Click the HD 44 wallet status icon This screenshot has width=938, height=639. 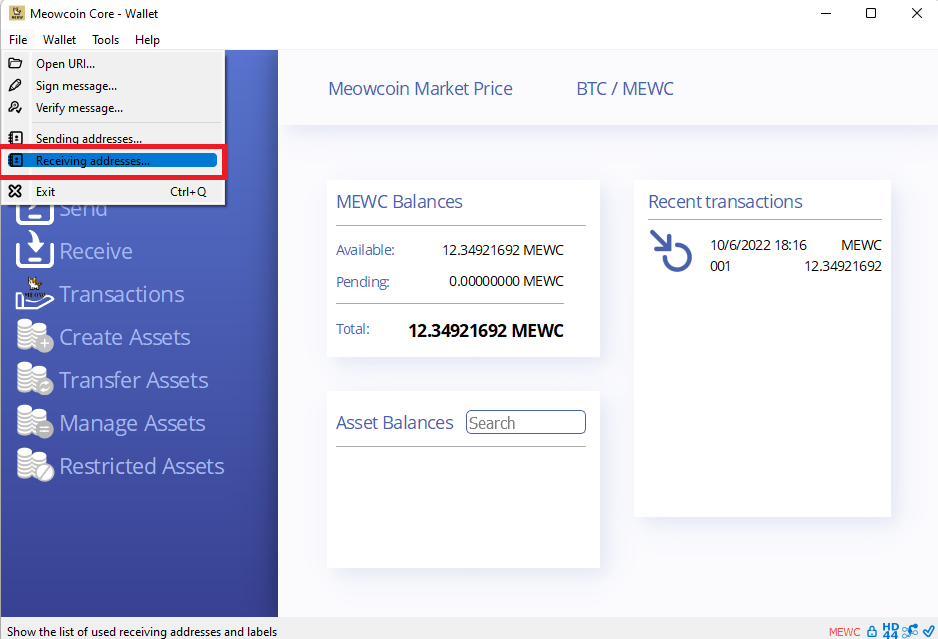point(890,631)
